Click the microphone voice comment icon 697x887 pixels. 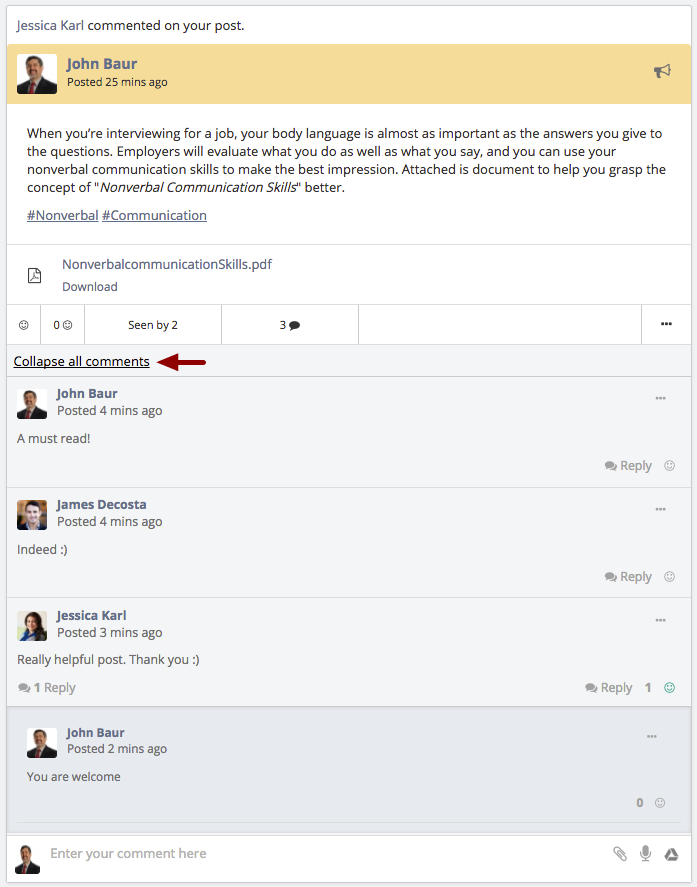click(645, 854)
